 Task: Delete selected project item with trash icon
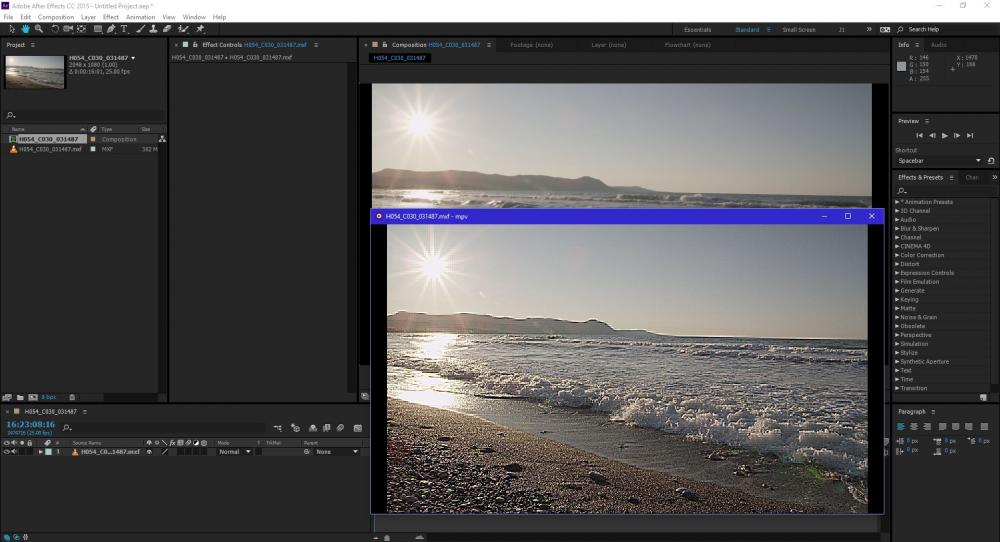point(72,397)
